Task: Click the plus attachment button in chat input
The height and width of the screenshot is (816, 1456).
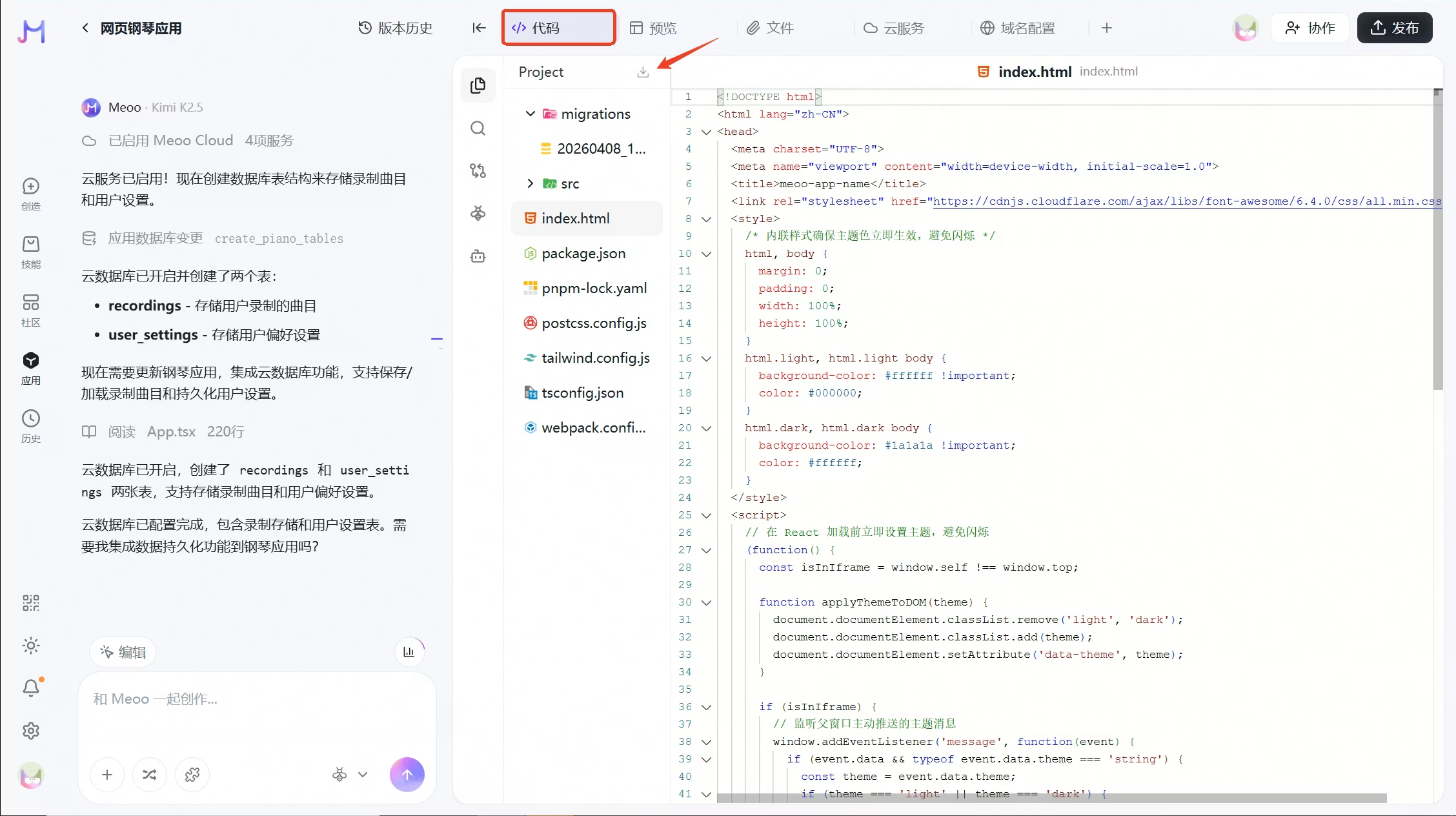Action: point(107,775)
